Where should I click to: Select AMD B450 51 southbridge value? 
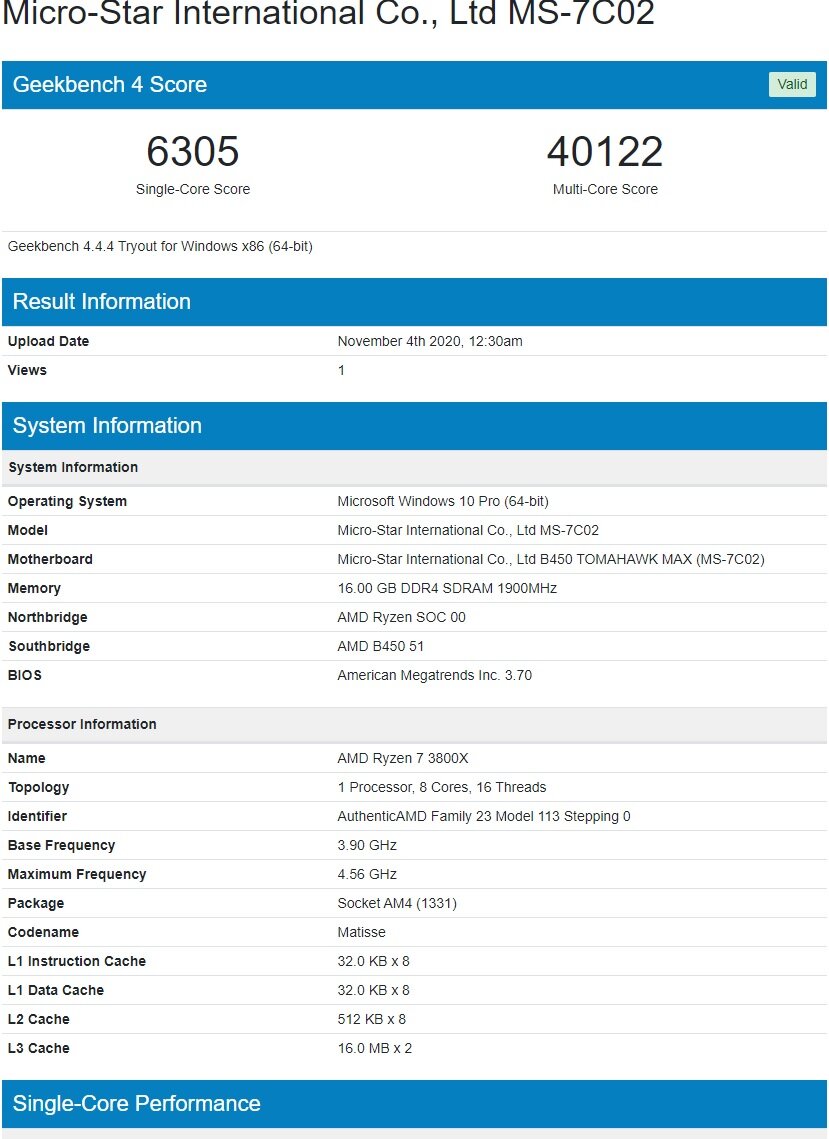pyautogui.click(x=380, y=646)
